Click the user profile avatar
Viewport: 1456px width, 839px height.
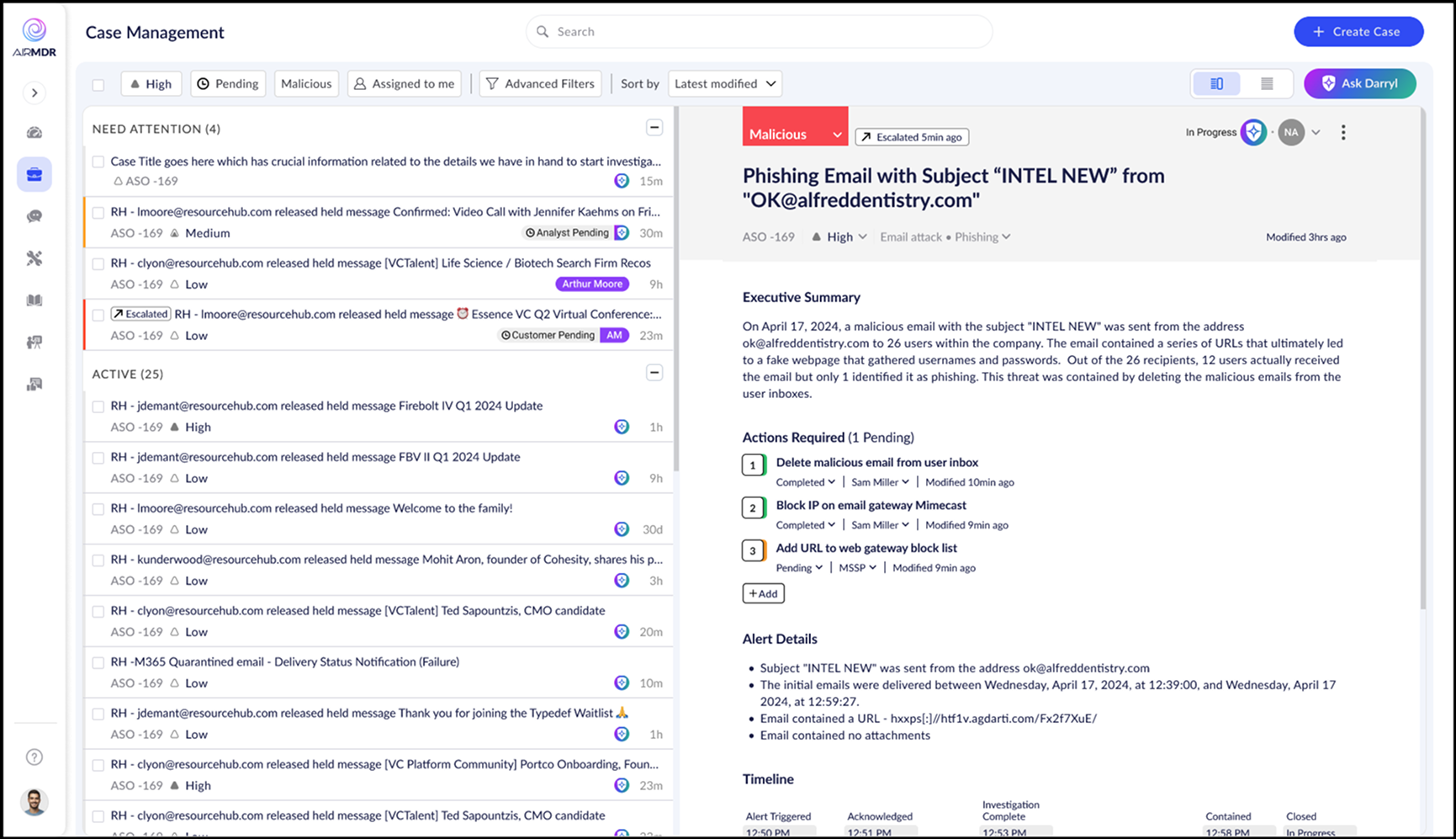click(34, 801)
